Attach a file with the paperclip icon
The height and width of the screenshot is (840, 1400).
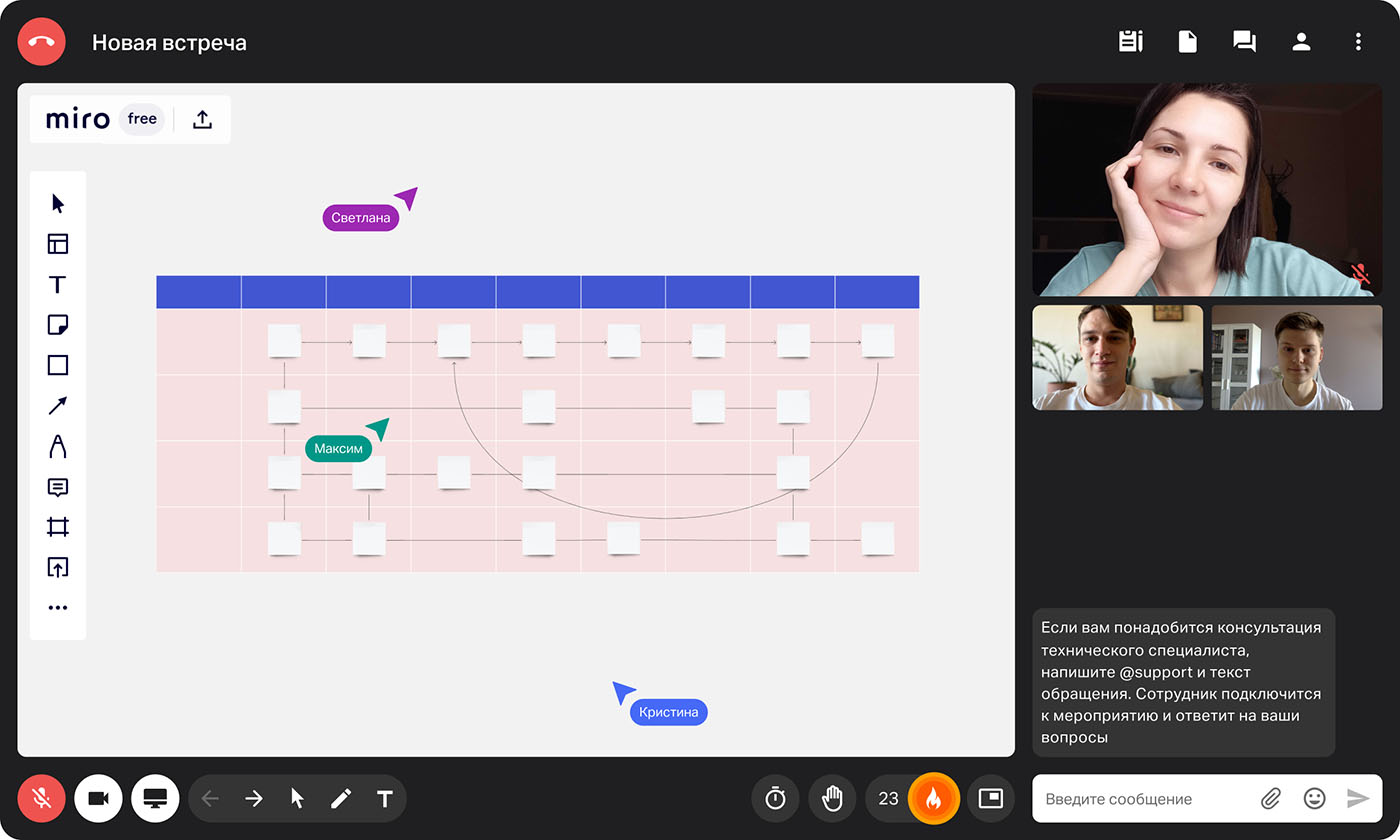coord(1271,798)
